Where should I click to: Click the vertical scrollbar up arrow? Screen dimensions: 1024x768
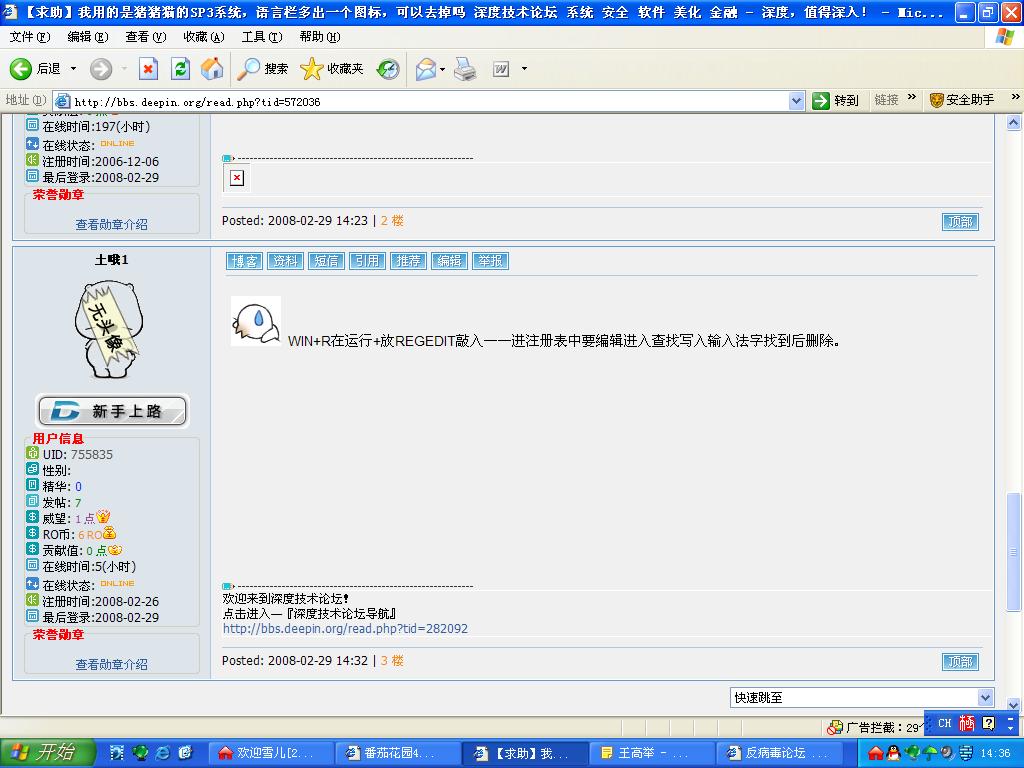tap(1014, 122)
